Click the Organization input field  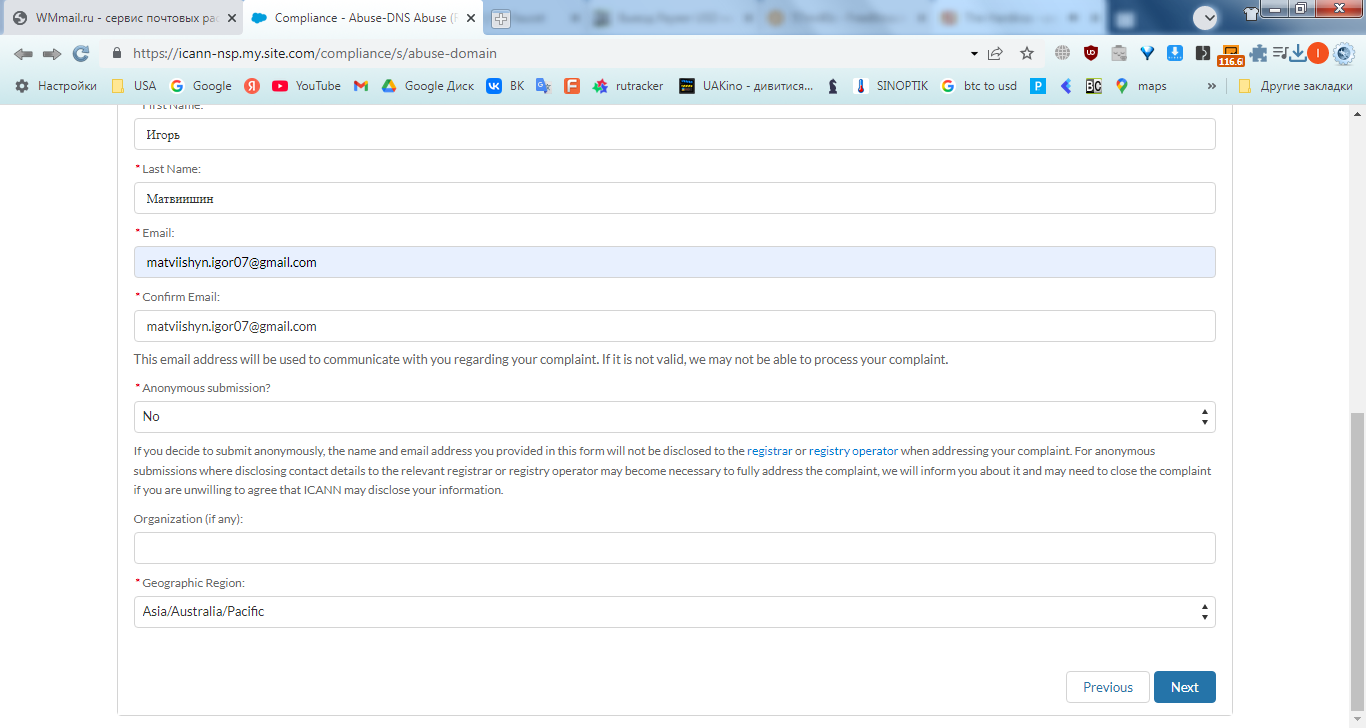675,548
